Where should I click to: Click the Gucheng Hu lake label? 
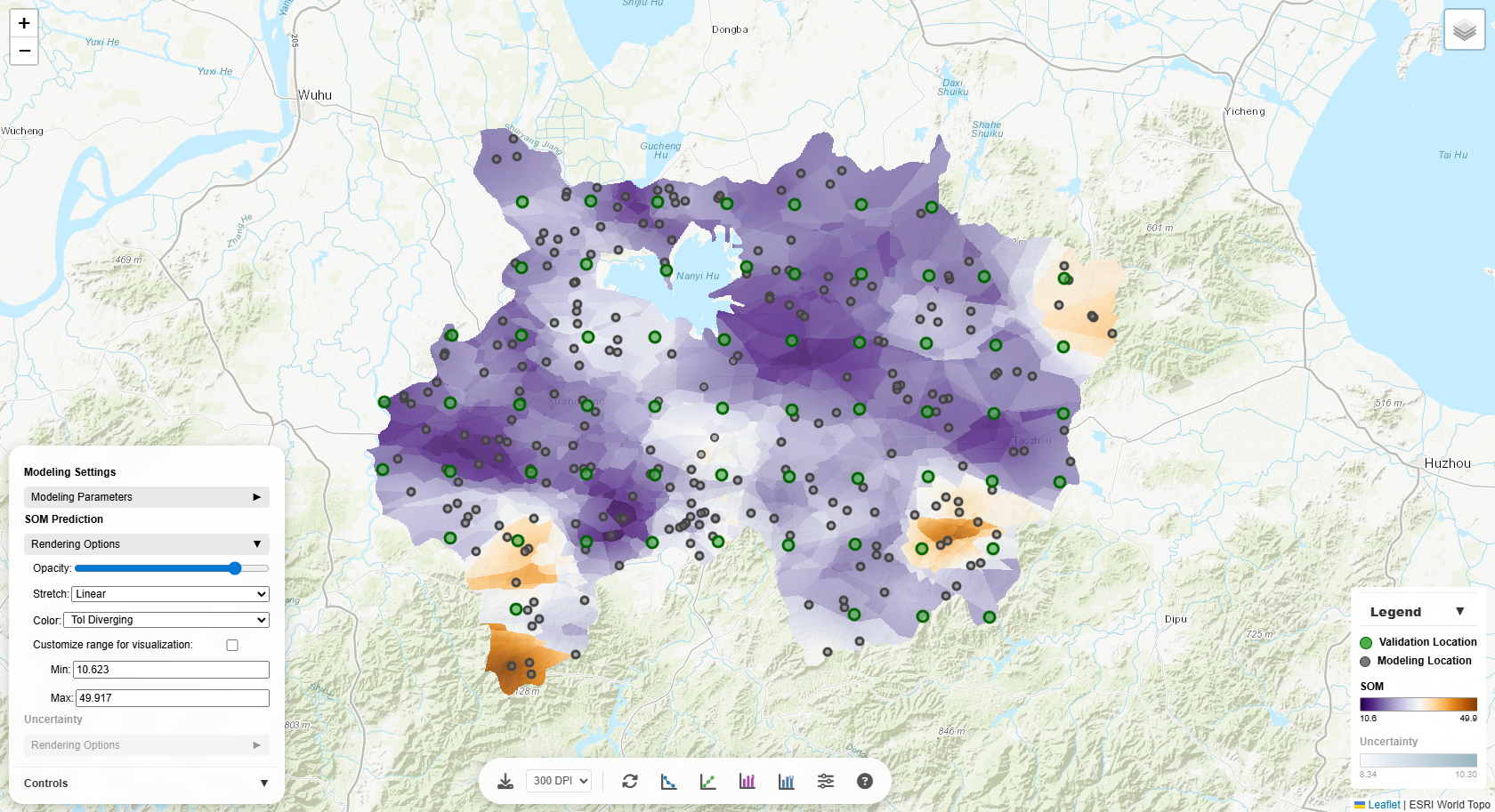point(660,150)
